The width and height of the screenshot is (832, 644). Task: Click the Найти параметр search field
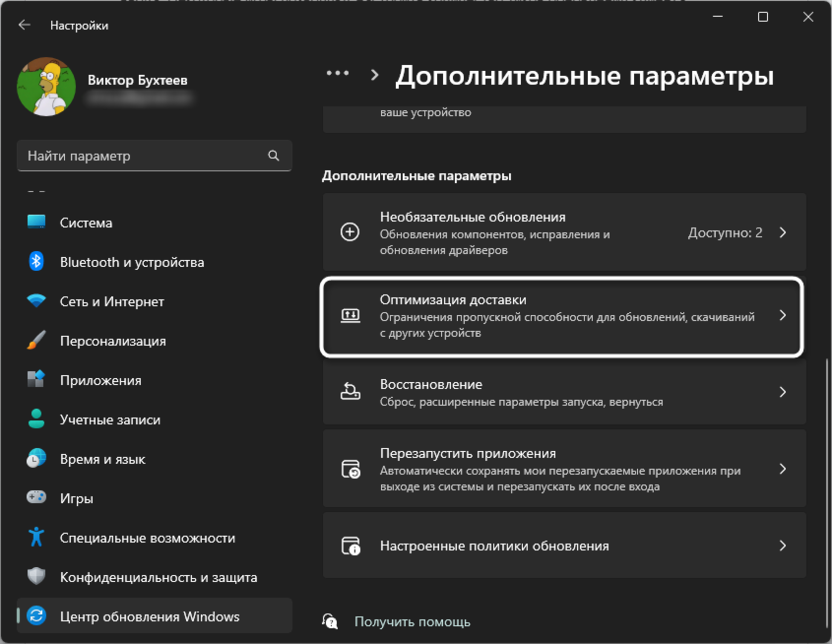coord(154,155)
